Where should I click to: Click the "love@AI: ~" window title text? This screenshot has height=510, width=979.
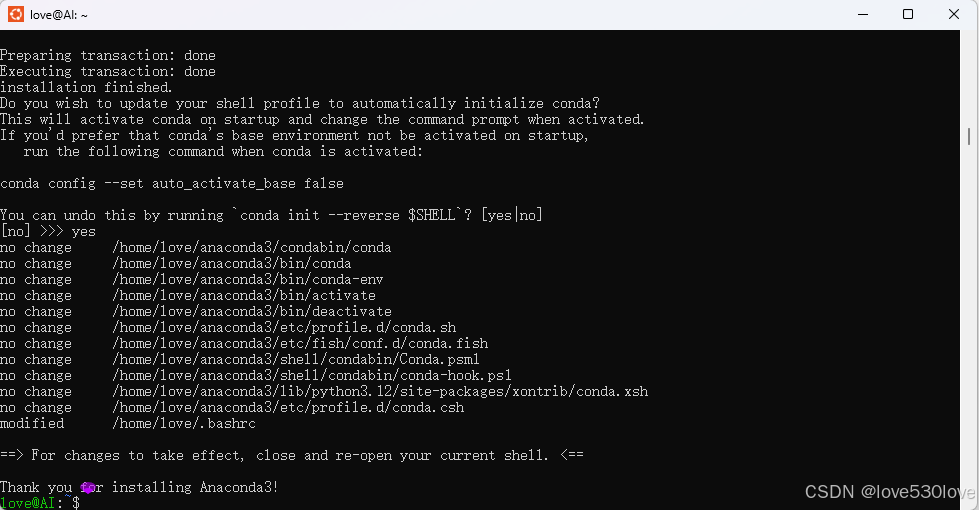[59, 15]
